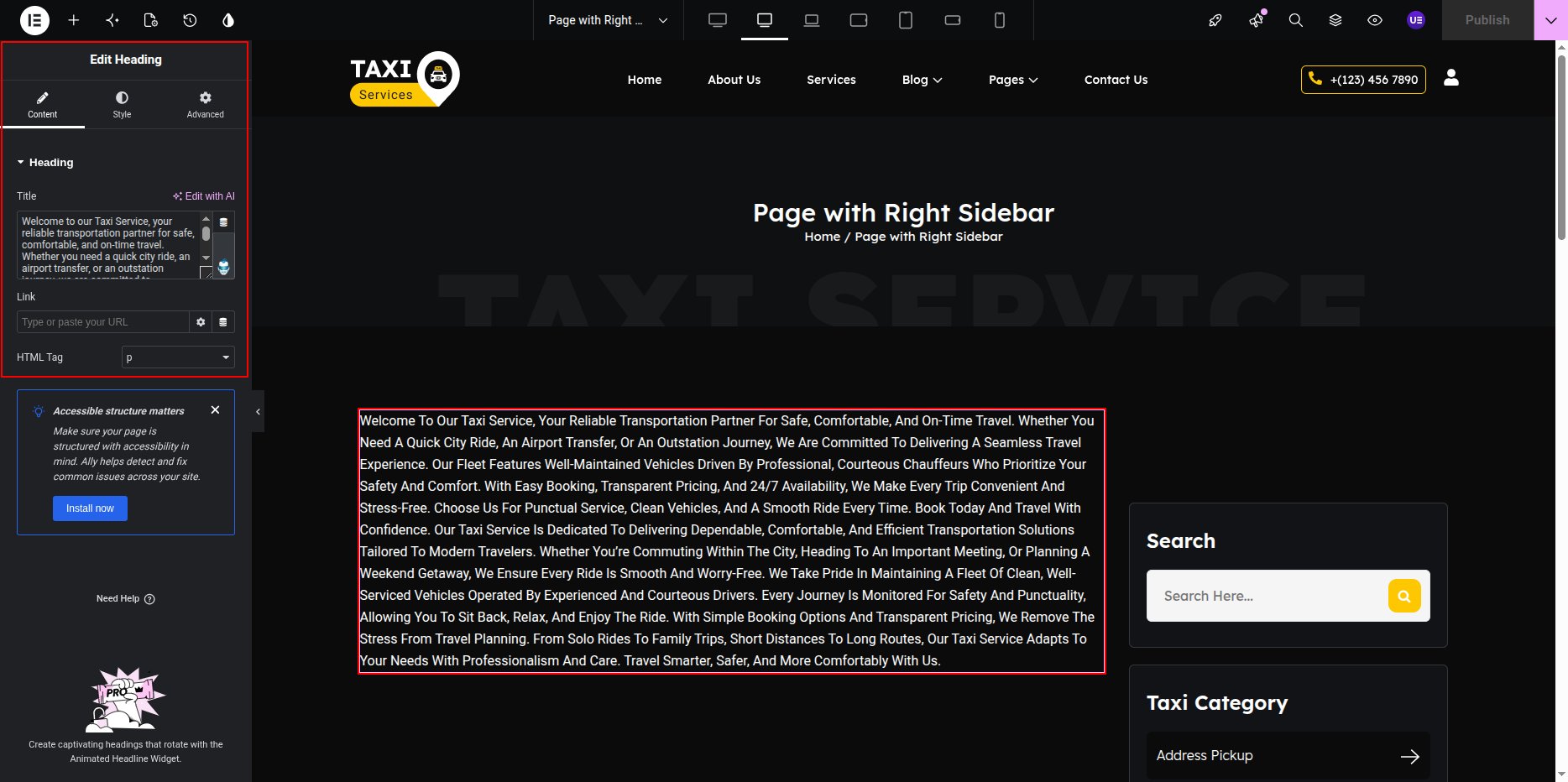Open dynamic tags for Title field

pyautogui.click(x=223, y=222)
